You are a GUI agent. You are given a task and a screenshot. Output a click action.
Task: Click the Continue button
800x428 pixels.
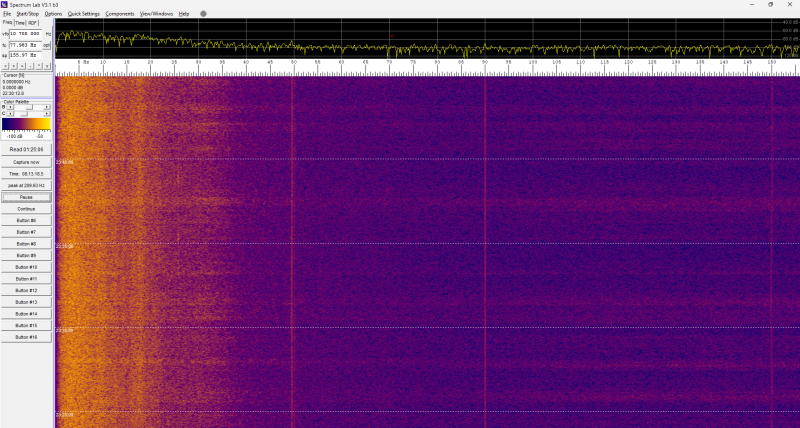coord(26,209)
